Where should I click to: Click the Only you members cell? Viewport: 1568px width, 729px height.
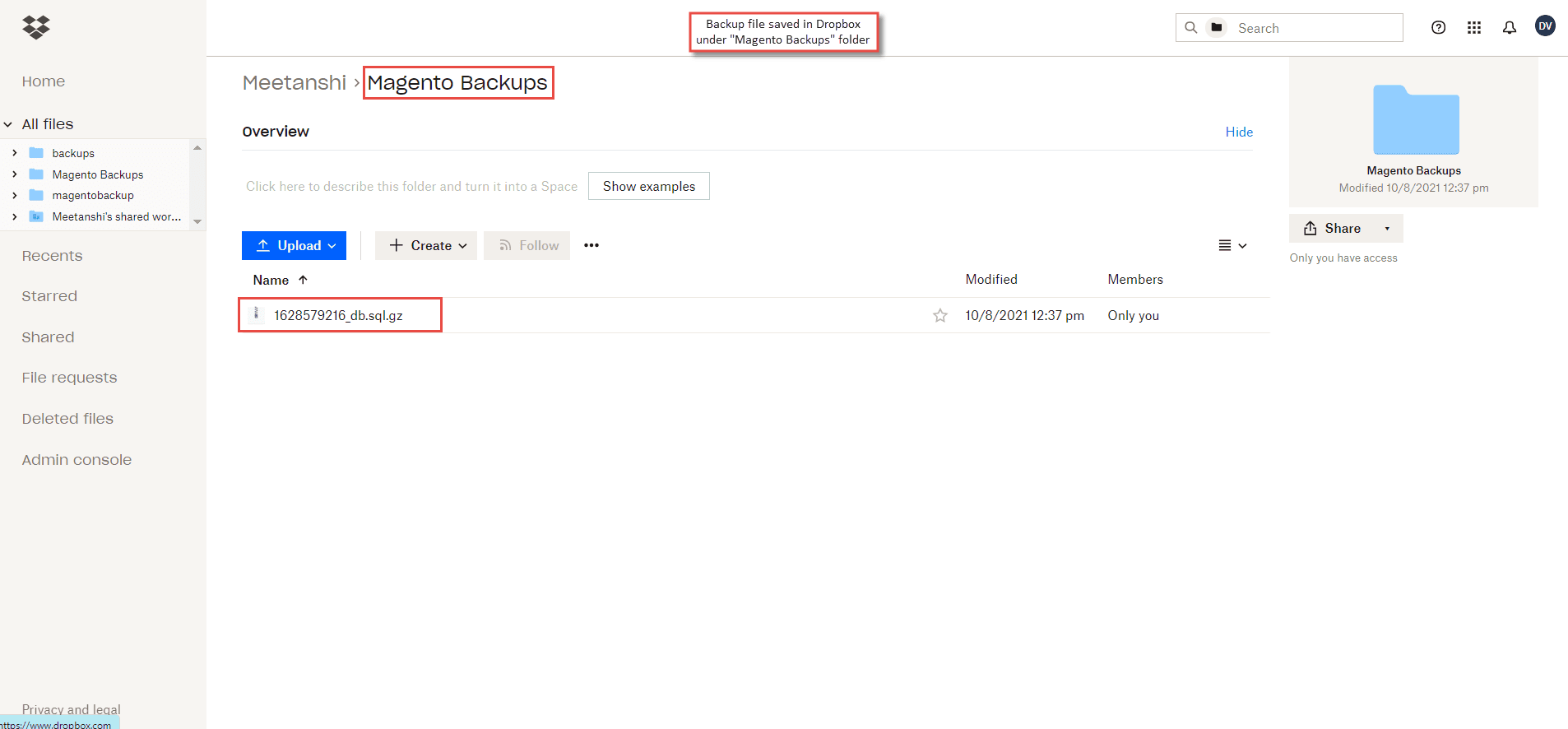pos(1133,315)
